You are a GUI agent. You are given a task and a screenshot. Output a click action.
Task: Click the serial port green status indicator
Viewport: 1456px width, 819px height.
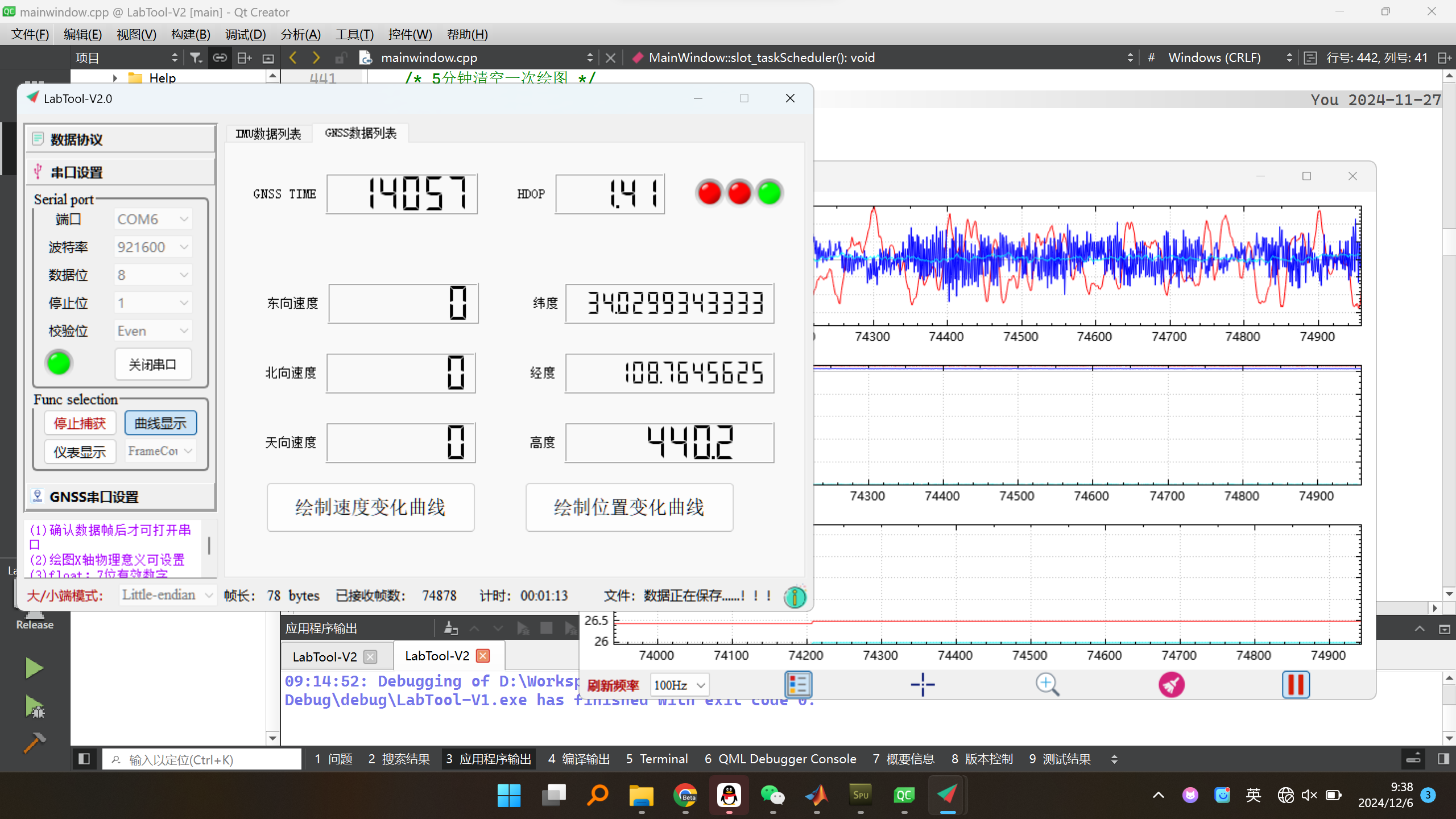point(59,363)
